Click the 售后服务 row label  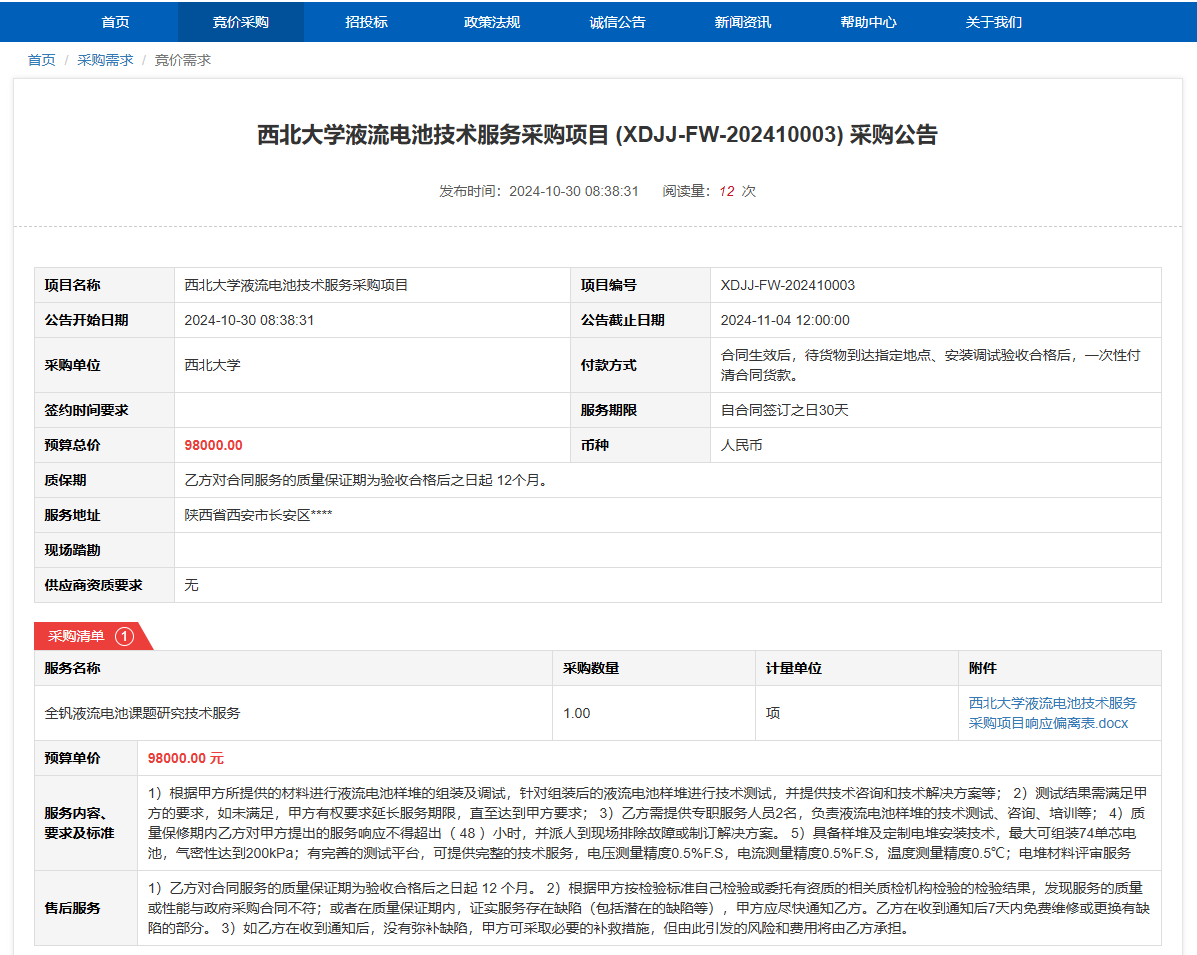tap(73, 908)
